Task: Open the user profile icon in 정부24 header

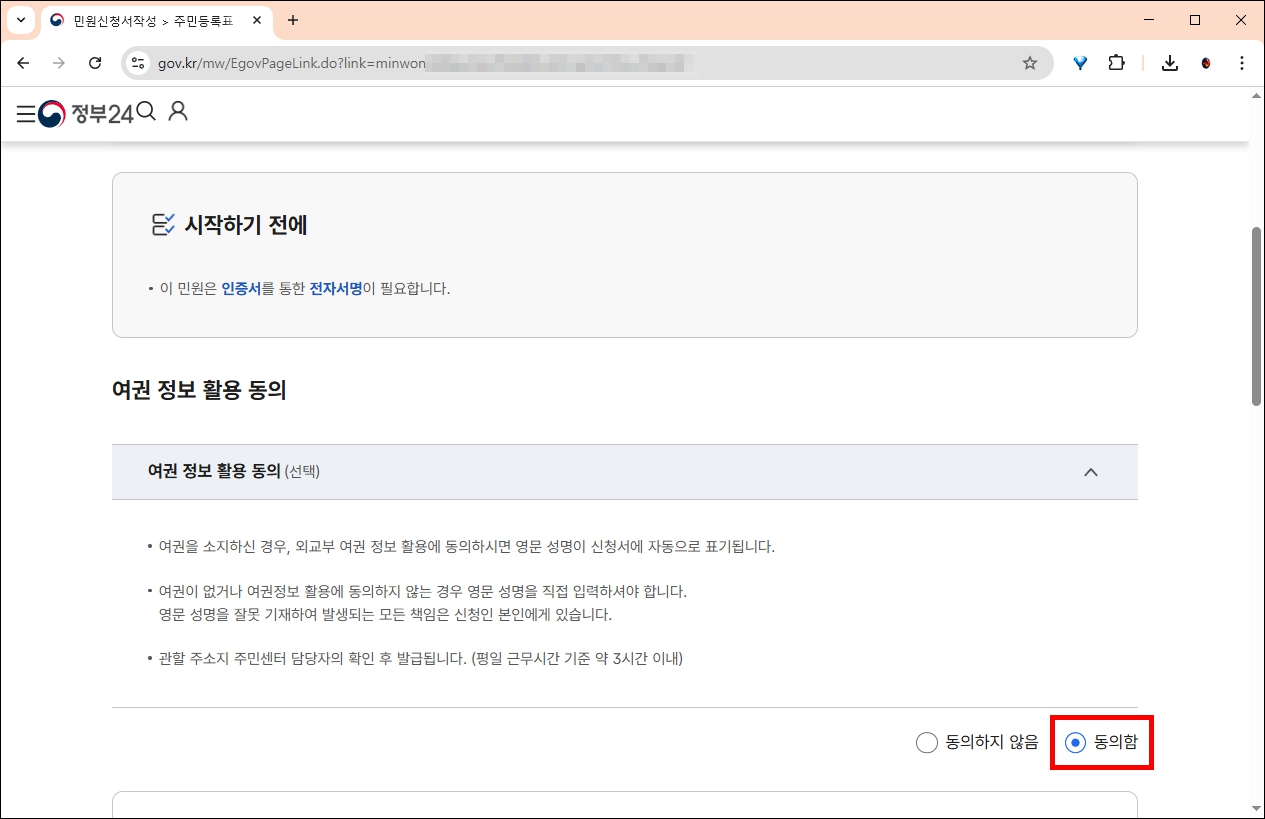Action: click(178, 112)
